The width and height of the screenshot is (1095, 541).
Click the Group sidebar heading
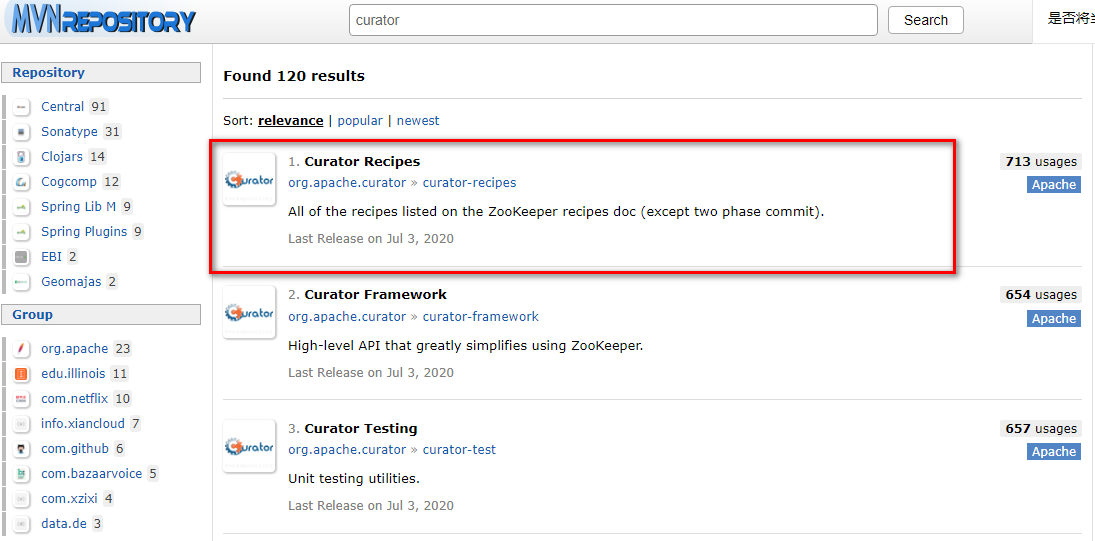[x=101, y=315]
